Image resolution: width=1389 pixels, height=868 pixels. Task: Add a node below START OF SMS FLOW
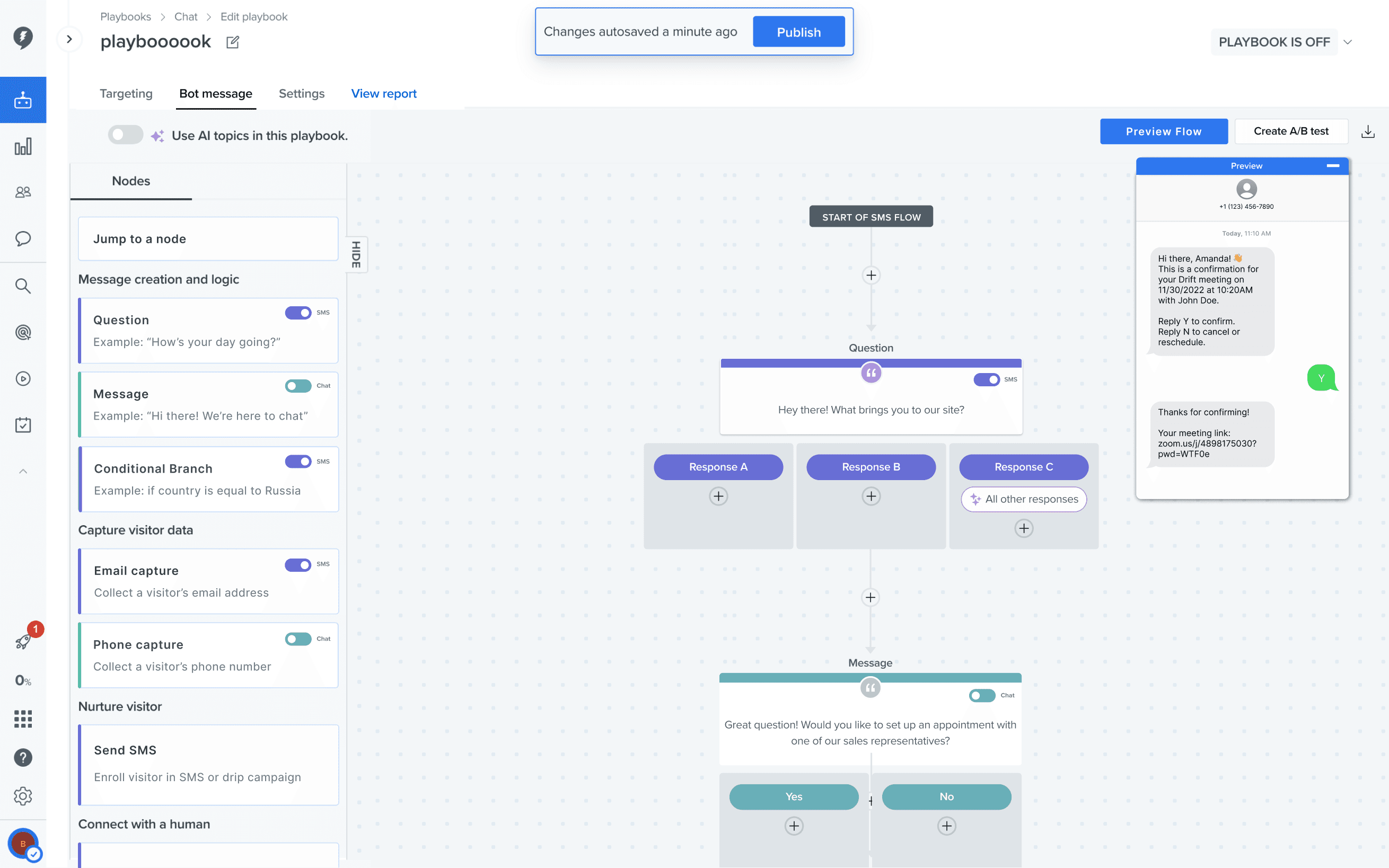[871, 276]
